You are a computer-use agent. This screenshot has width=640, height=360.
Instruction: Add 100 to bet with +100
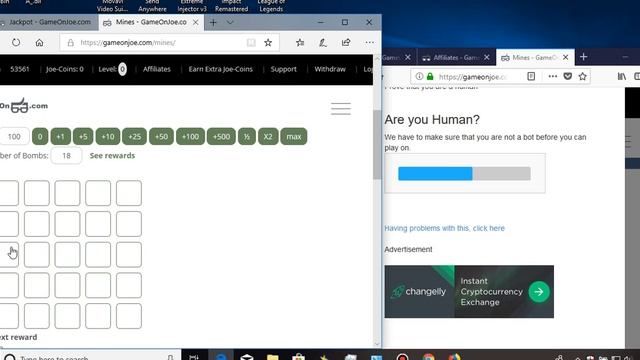point(190,136)
